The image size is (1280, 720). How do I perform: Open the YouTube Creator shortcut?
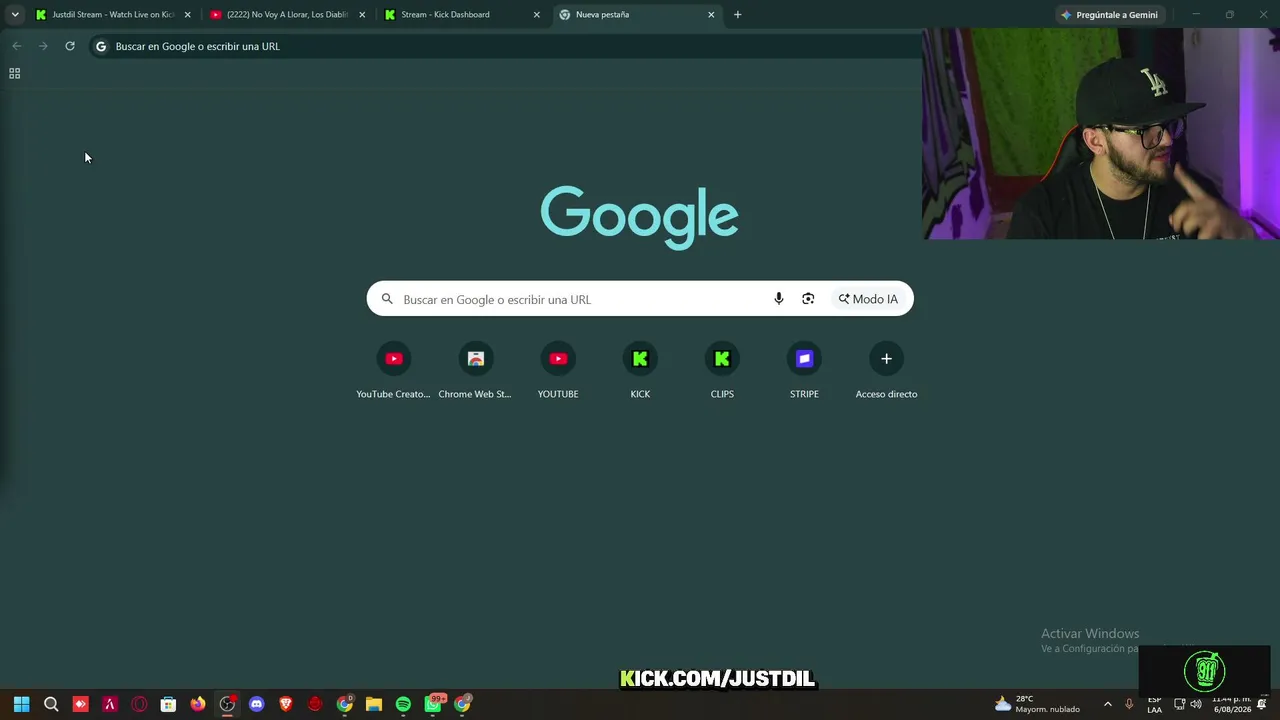pyautogui.click(x=393, y=371)
